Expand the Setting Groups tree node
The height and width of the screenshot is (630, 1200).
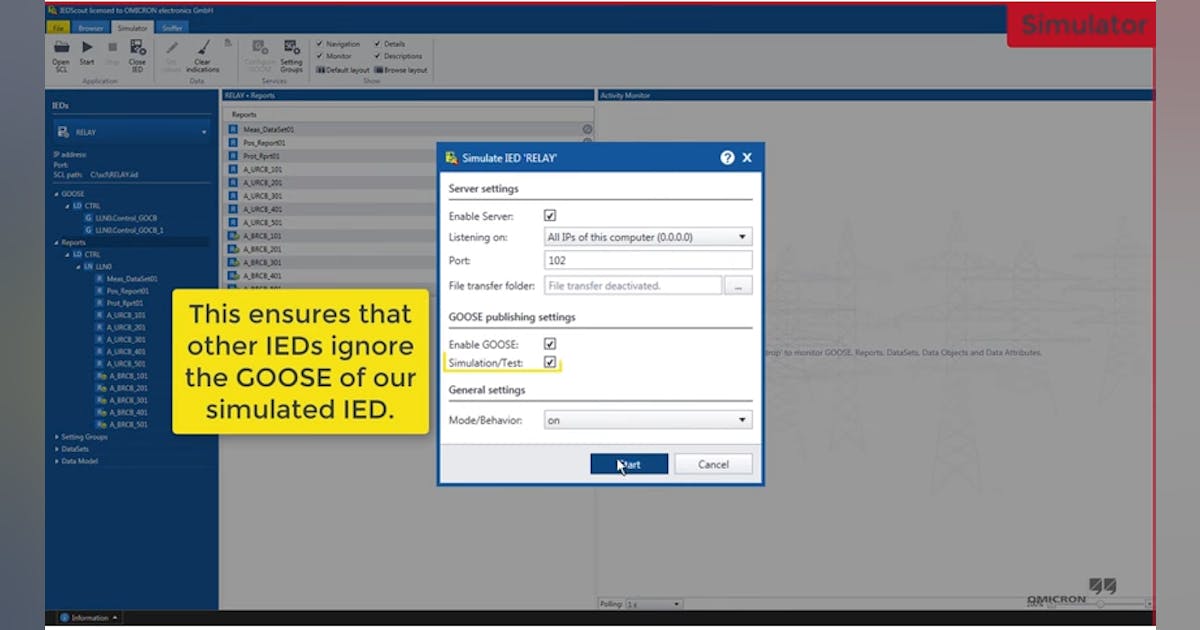[55, 437]
